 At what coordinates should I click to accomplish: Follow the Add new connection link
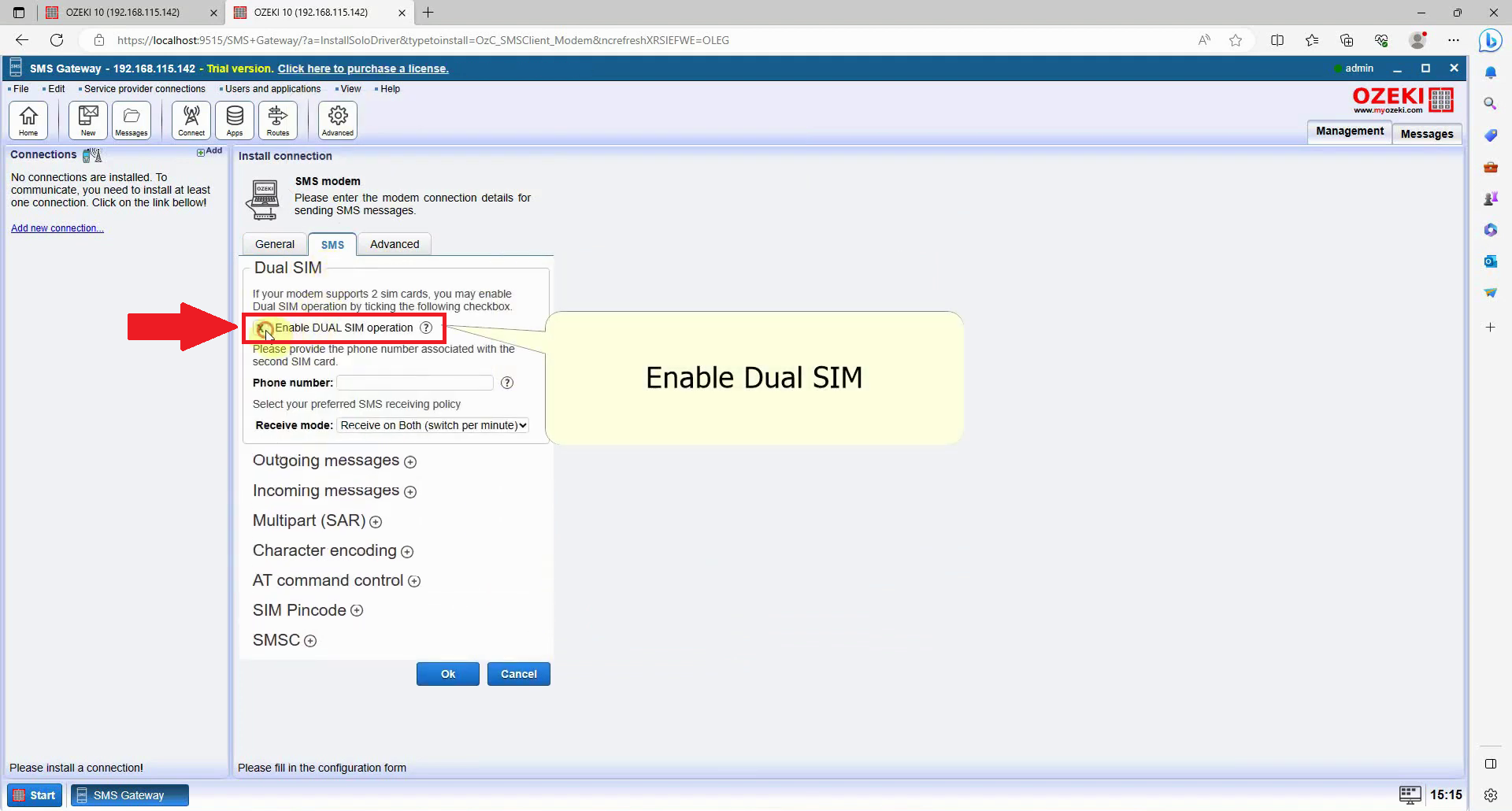point(57,228)
